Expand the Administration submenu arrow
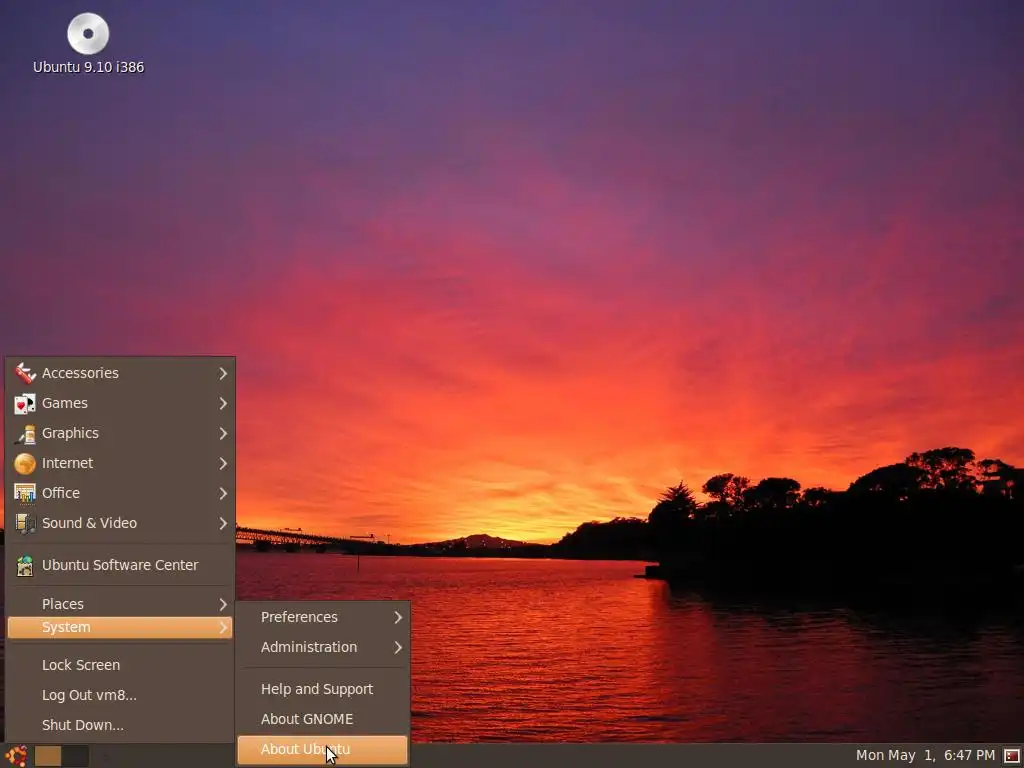 (x=398, y=647)
